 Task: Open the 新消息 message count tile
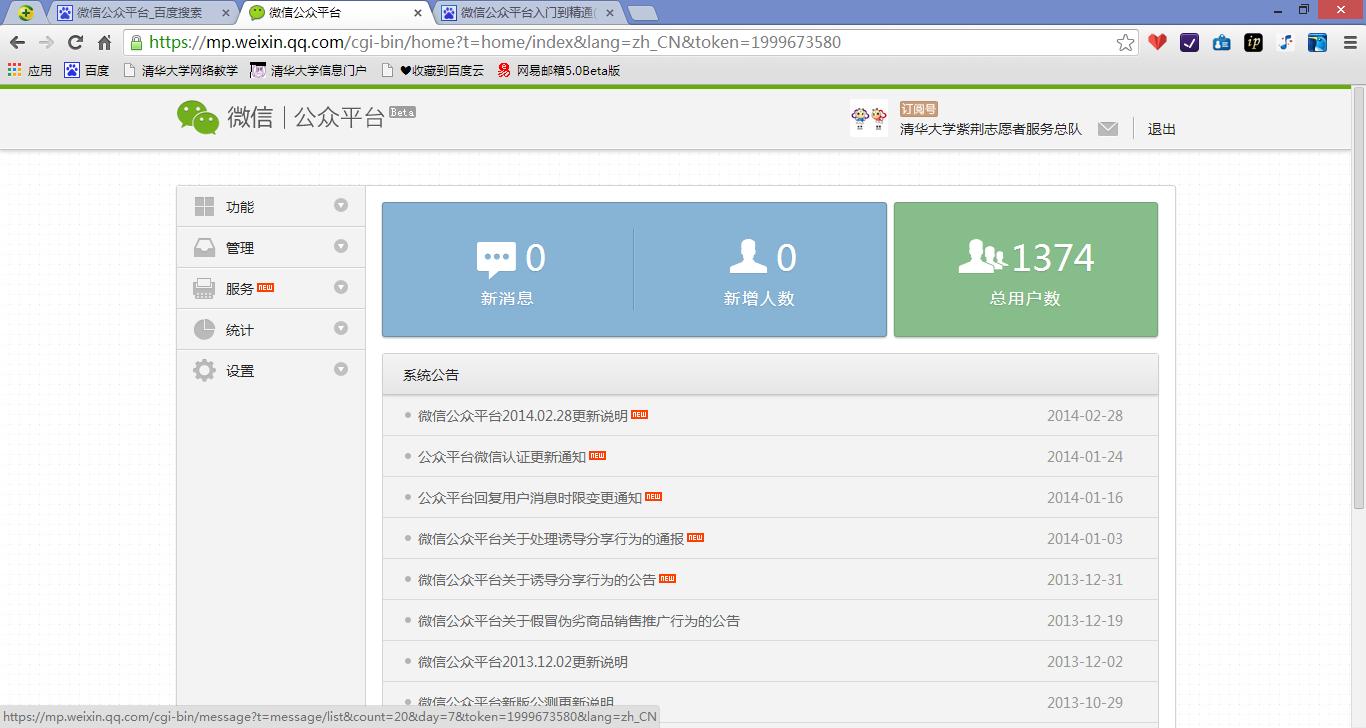(508, 270)
